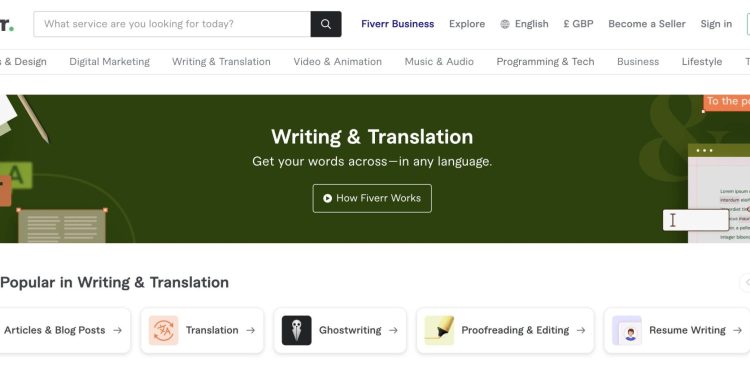The image size is (750, 375).
Task: Click the tagline Get your words across
Action: pyautogui.click(x=372, y=162)
